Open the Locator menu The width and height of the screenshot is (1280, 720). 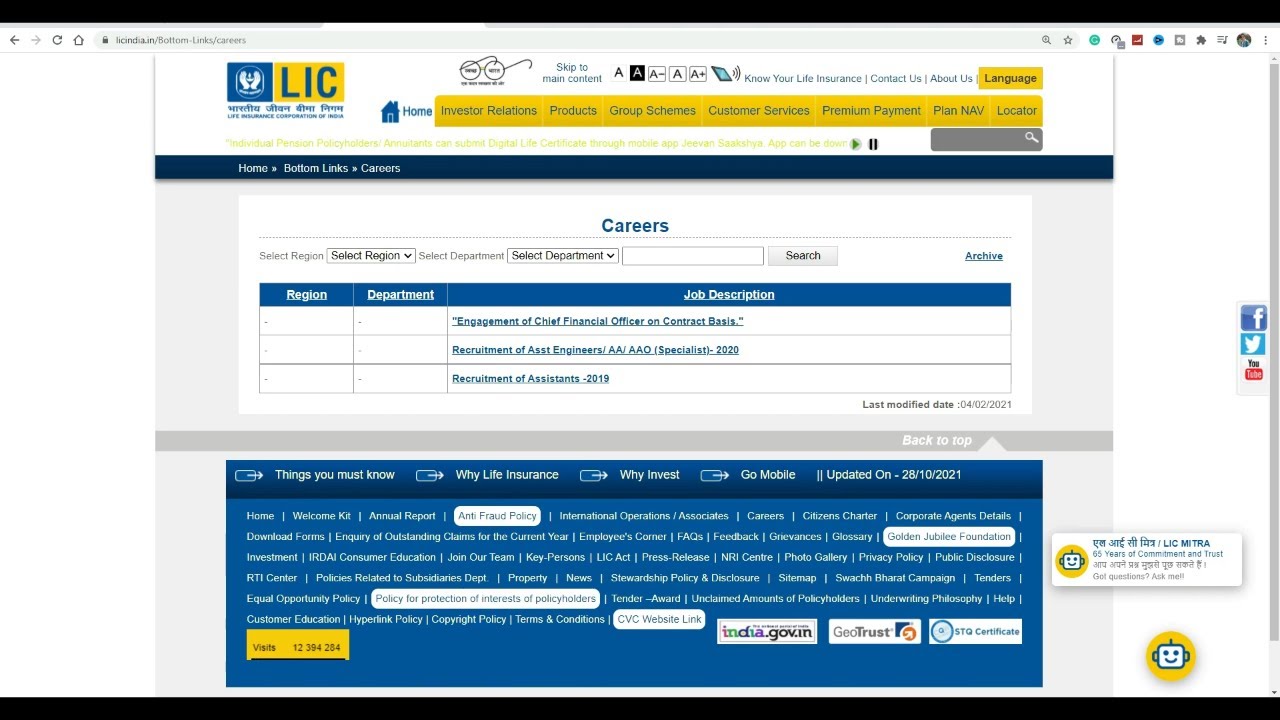1017,111
